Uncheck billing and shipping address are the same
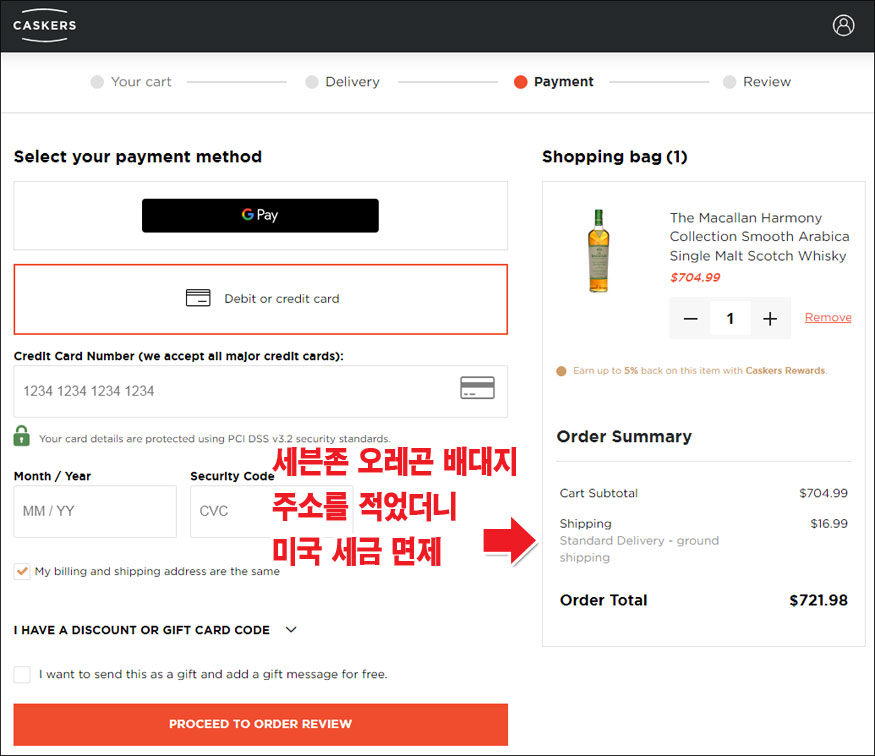Screen dimensions: 875x756 22,571
